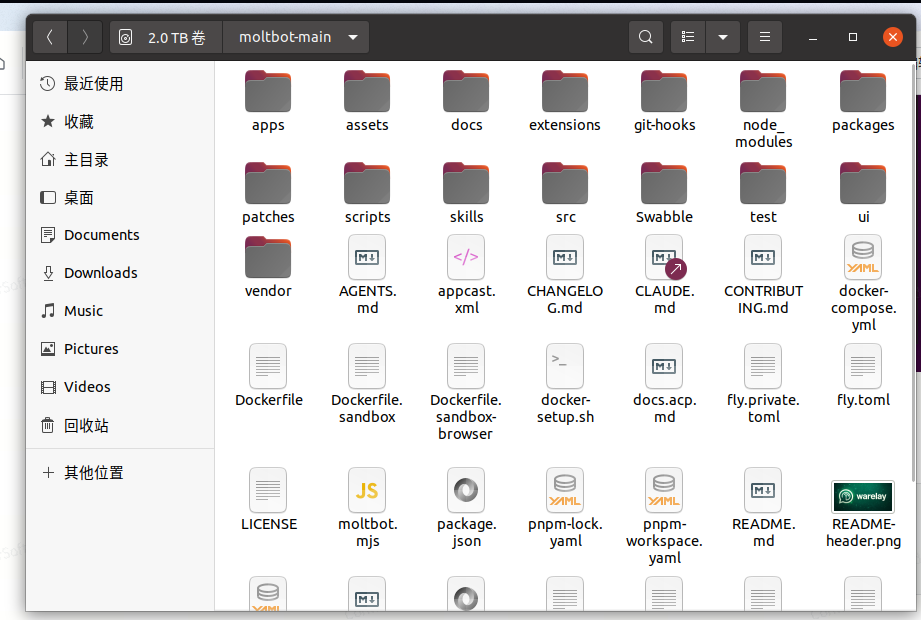Expand moltbot-main path dropdown

(353, 38)
